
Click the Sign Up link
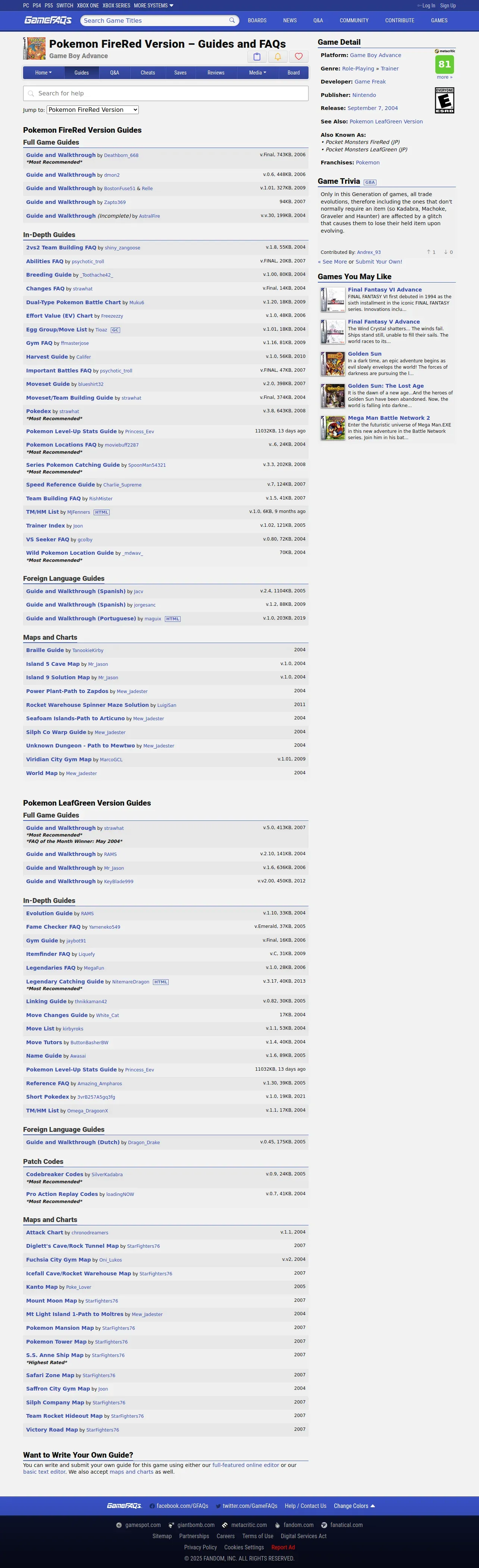pyautogui.click(x=448, y=6)
